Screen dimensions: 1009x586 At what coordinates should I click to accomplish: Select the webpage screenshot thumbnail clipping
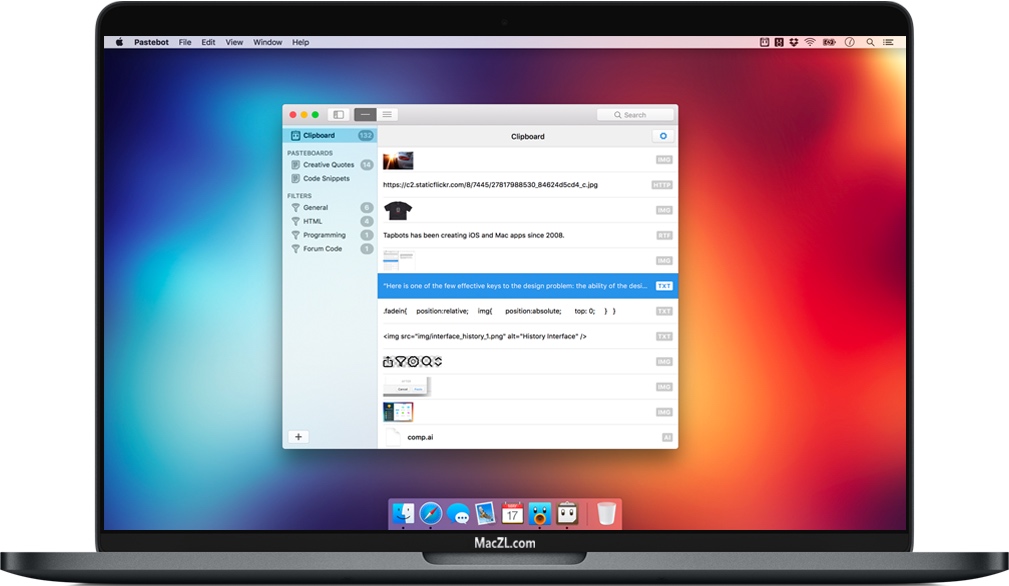528,260
